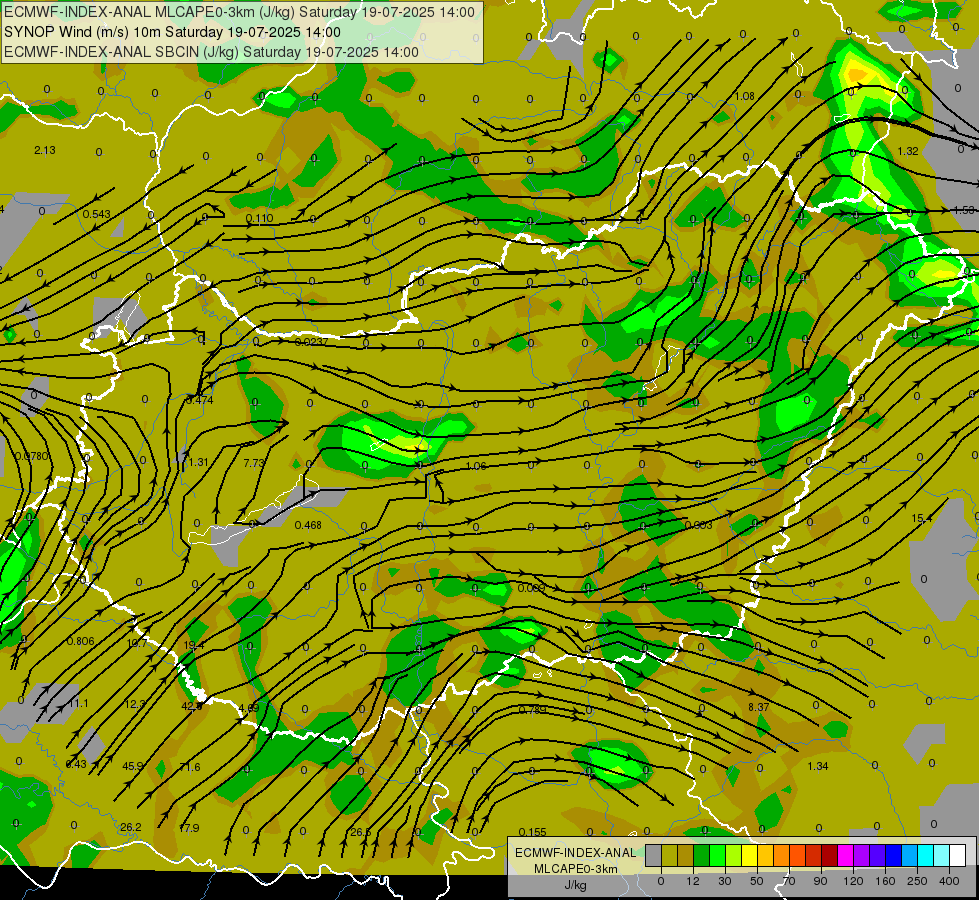This screenshot has height=900, width=979.
Task: Click the MLCAPE0-3km header line at top
Action: pos(240,12)
